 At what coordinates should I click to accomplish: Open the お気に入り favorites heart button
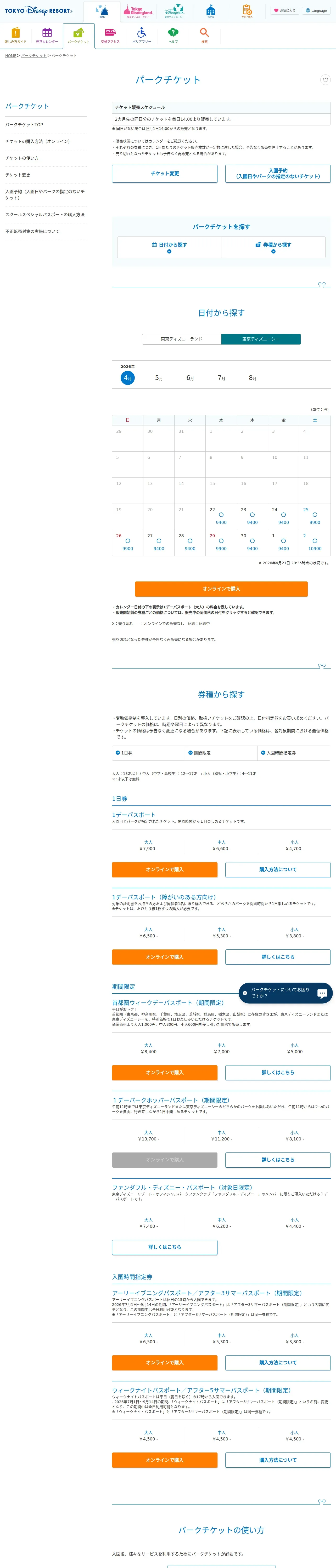[x=284, y=10]
